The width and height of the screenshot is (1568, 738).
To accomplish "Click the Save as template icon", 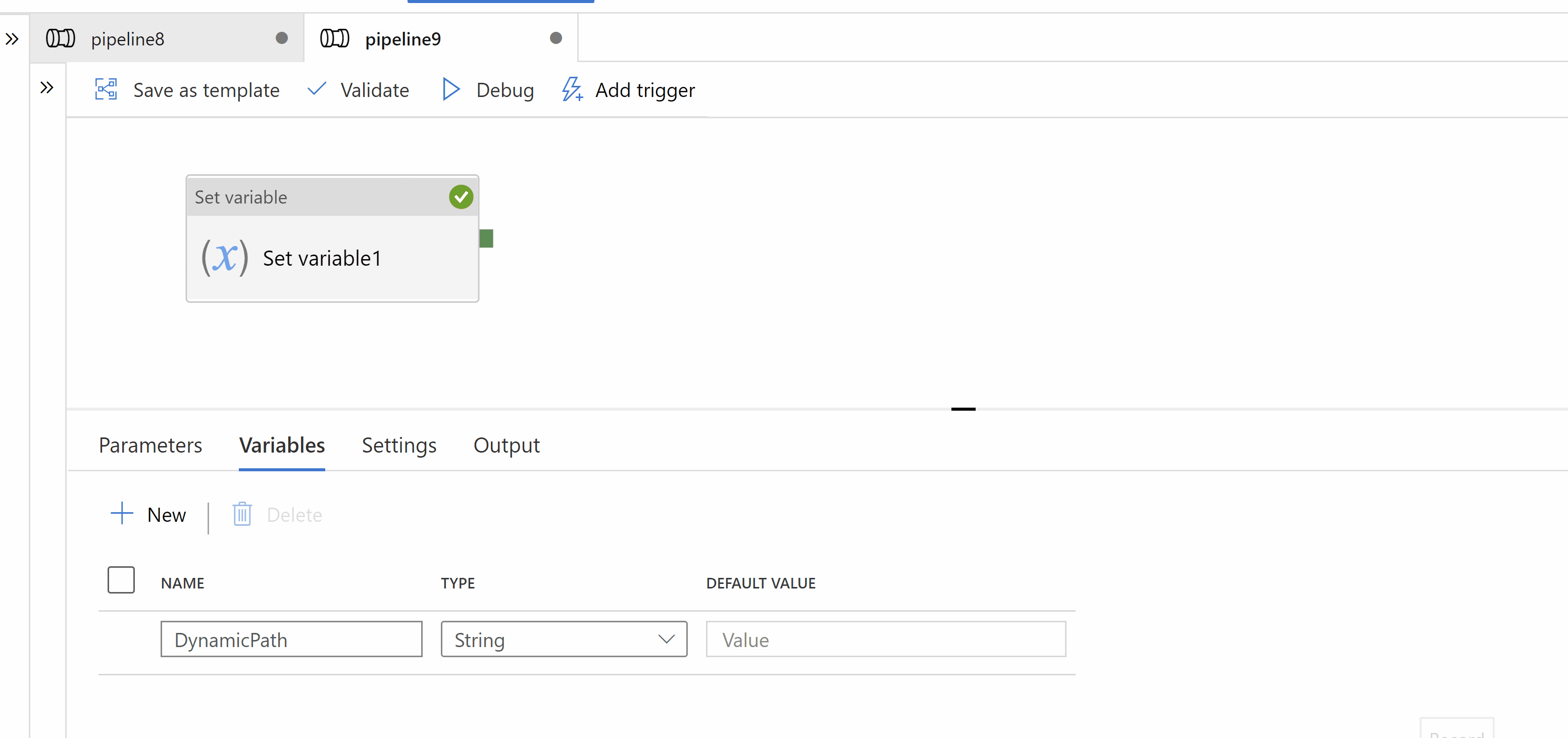I will coord(106,89).
